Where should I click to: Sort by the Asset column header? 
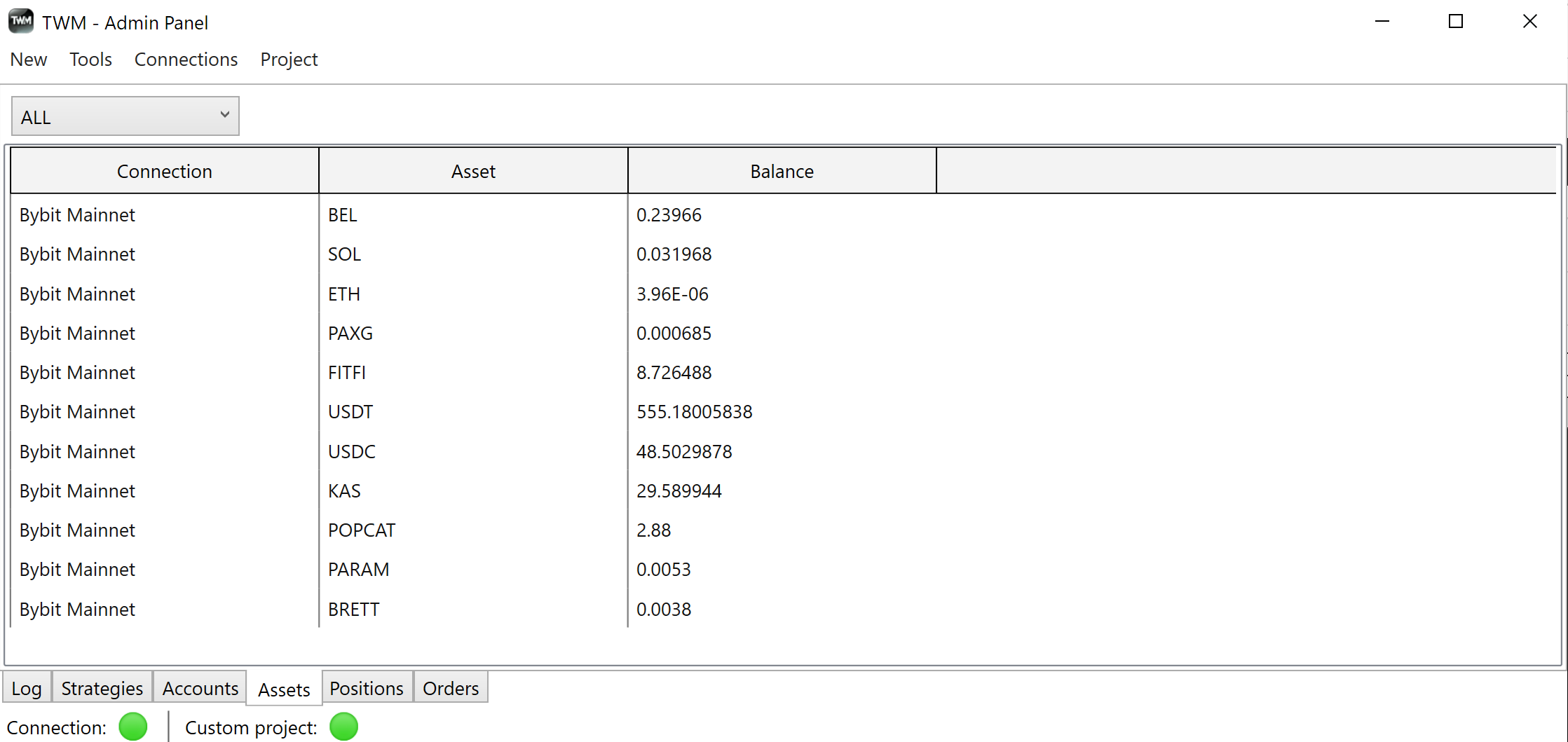473,171
